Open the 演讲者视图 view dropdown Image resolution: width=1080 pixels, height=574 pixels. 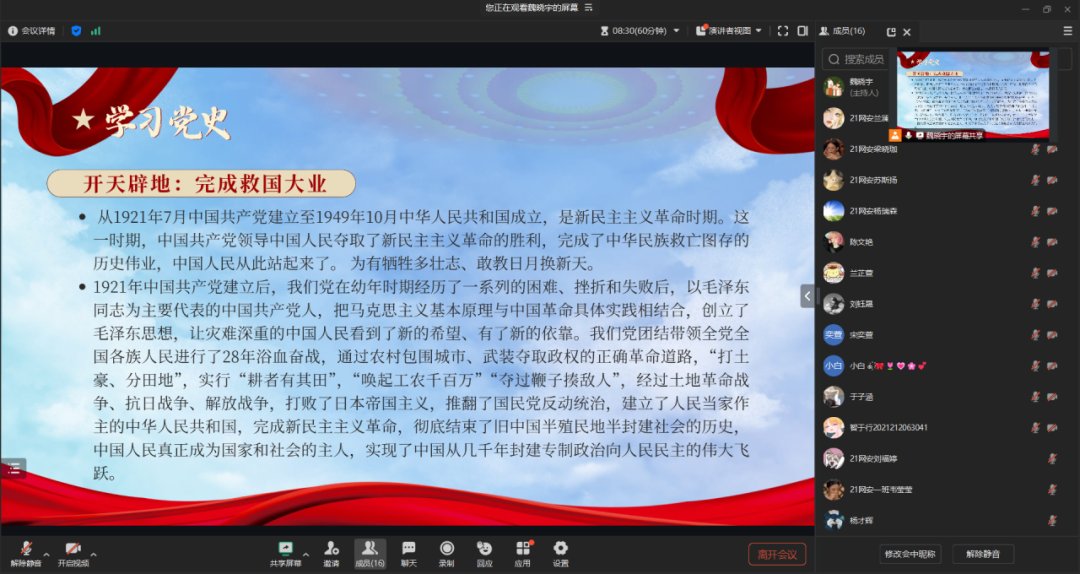coord(729,31)
